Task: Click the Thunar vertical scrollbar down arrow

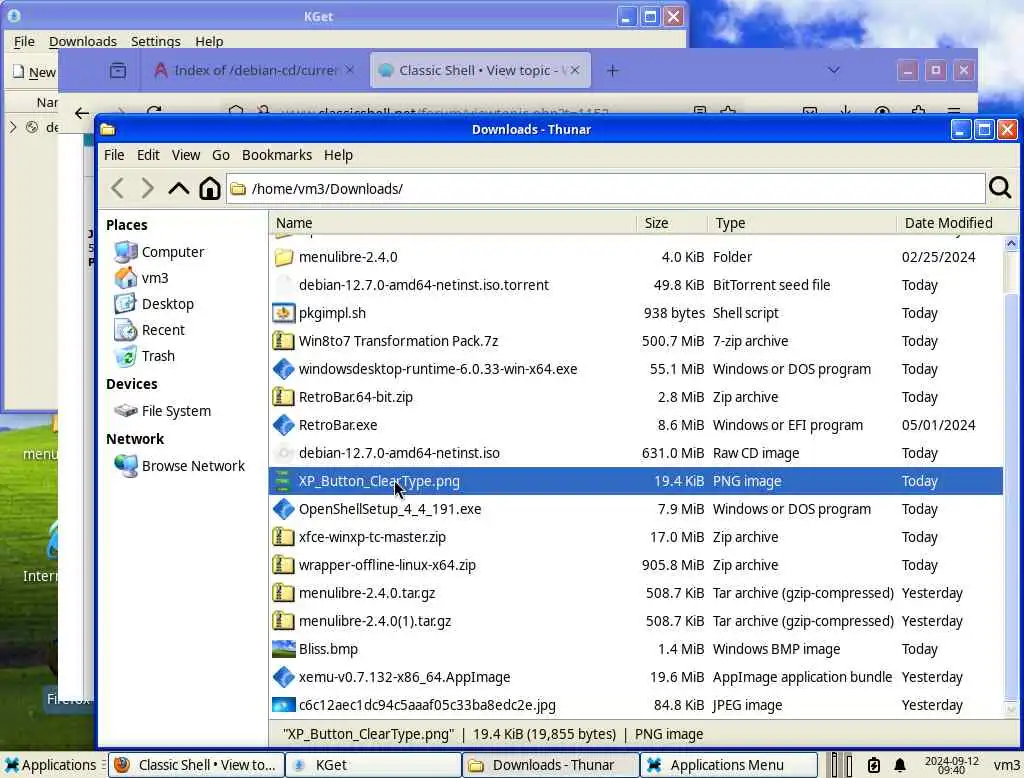Action: pos(1011,709)
